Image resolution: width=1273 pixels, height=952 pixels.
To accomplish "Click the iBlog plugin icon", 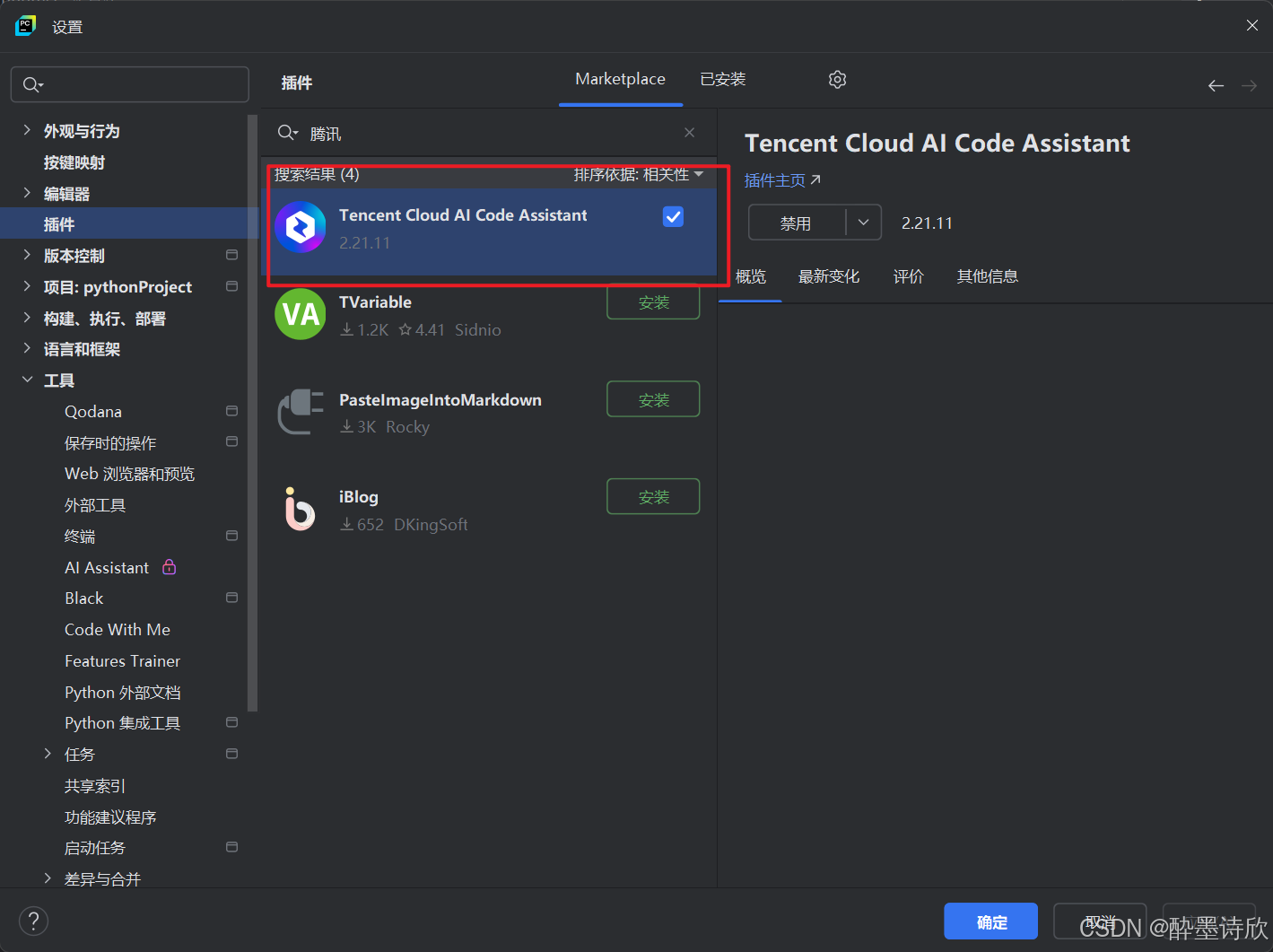I will pyautogui.click(x=301, y=509).
